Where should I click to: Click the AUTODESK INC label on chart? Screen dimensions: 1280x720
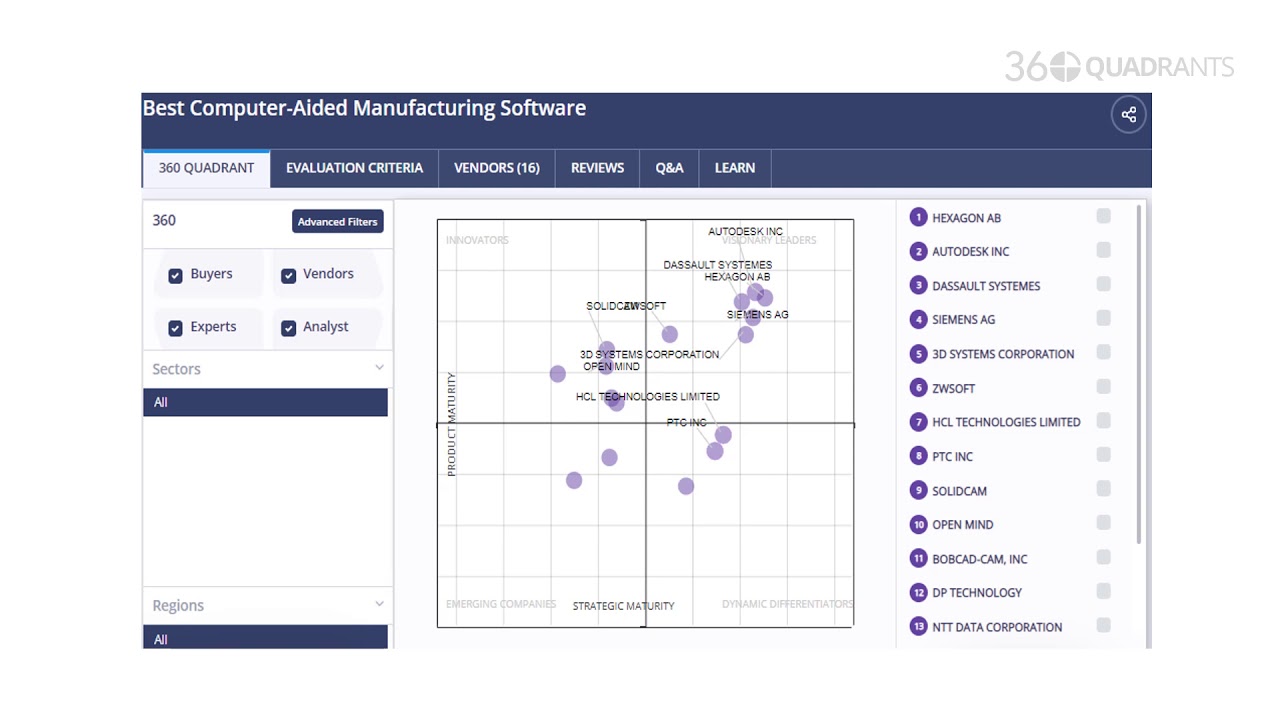point(746,232)
